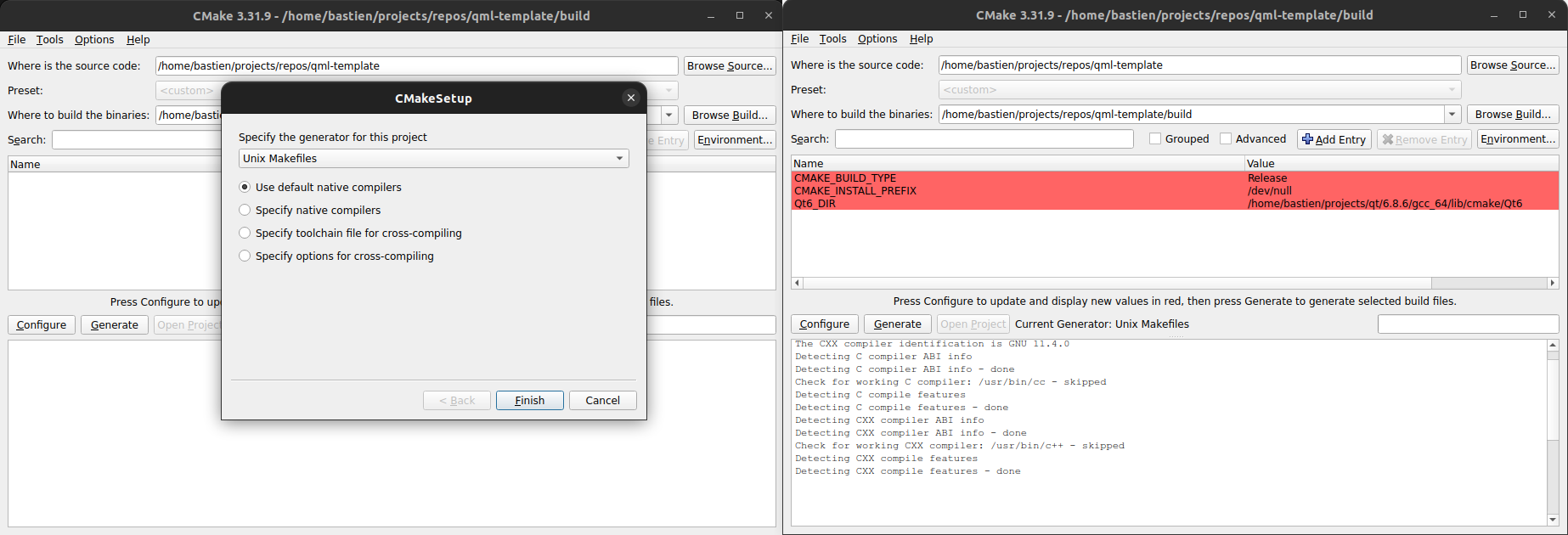Open the Unix Makefiles generator dropdown

tap(620, 158)
